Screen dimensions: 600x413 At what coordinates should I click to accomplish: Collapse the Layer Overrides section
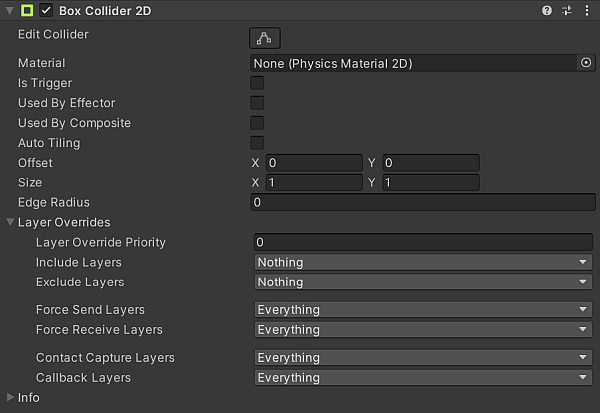click(11, 222)
